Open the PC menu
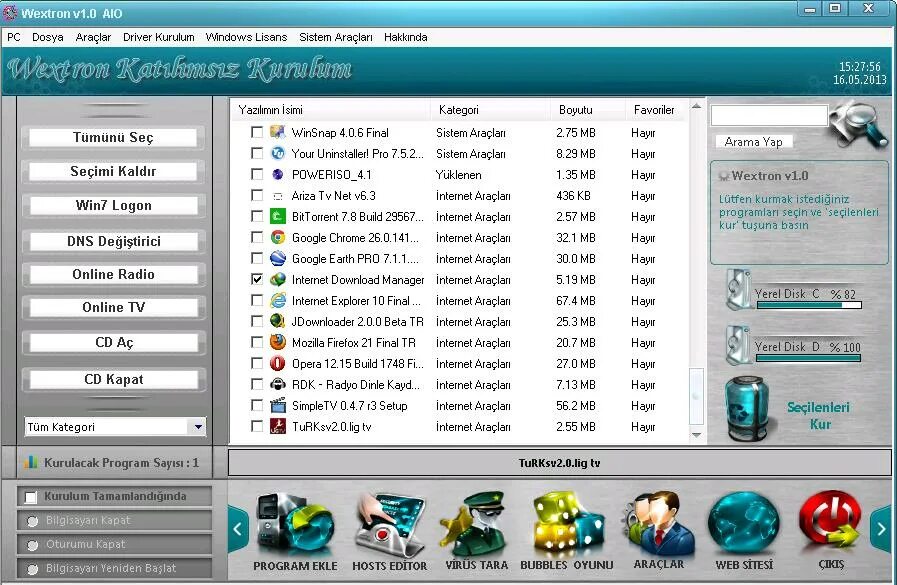The height and width of the screenshot is (585, 897). [x=14, y=37]
